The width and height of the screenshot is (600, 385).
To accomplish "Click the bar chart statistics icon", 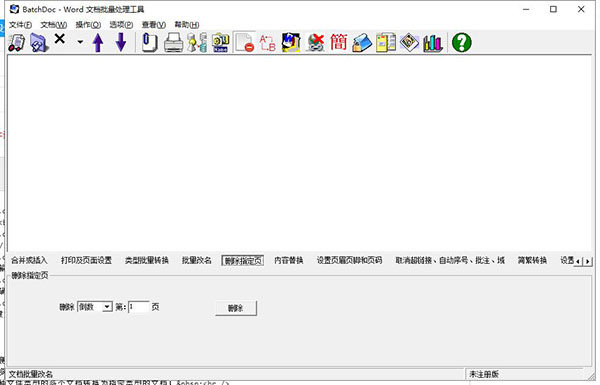I will pyautogui.click(x=433, y=42).
